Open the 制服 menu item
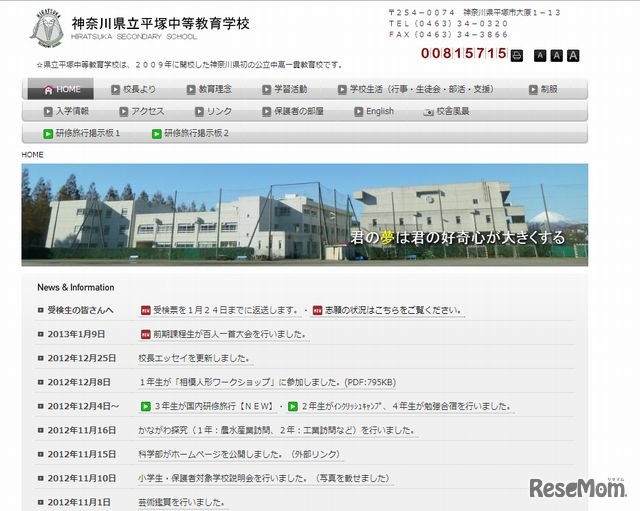 (x=543, y=89)
